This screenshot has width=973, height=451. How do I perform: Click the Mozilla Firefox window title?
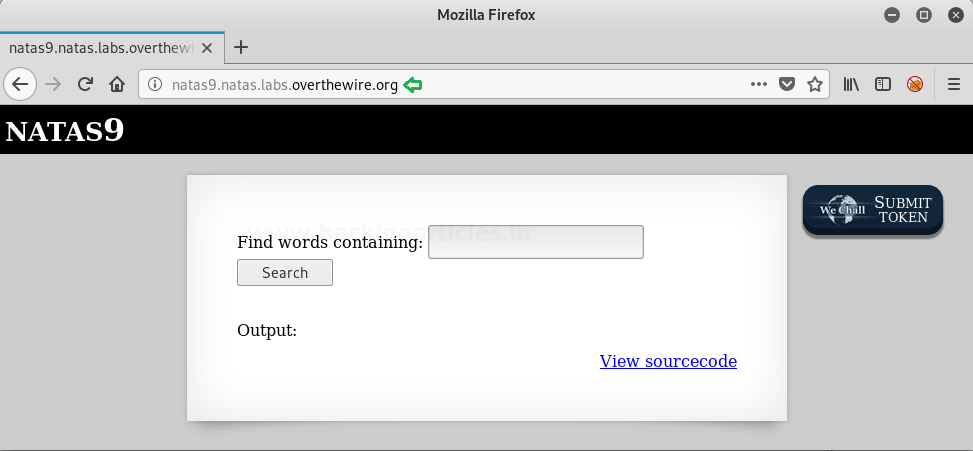(x=486, y=15)
